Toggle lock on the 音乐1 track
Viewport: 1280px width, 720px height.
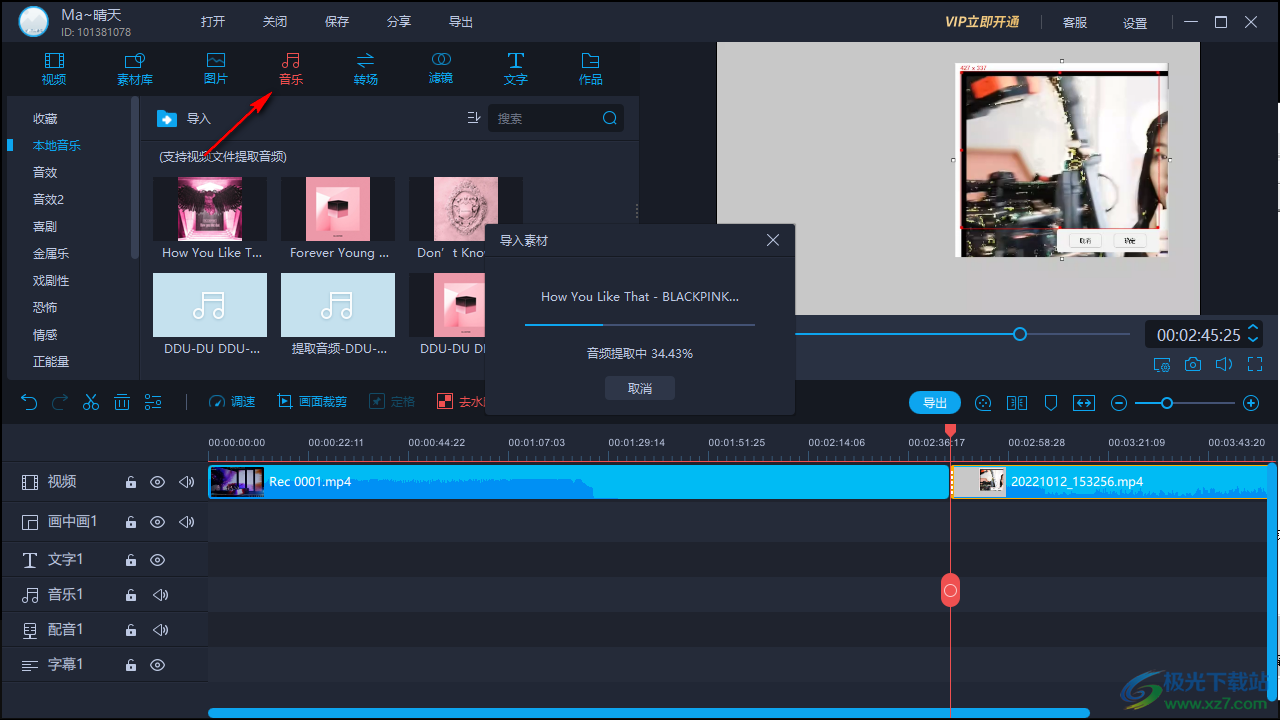pos(130,595)
